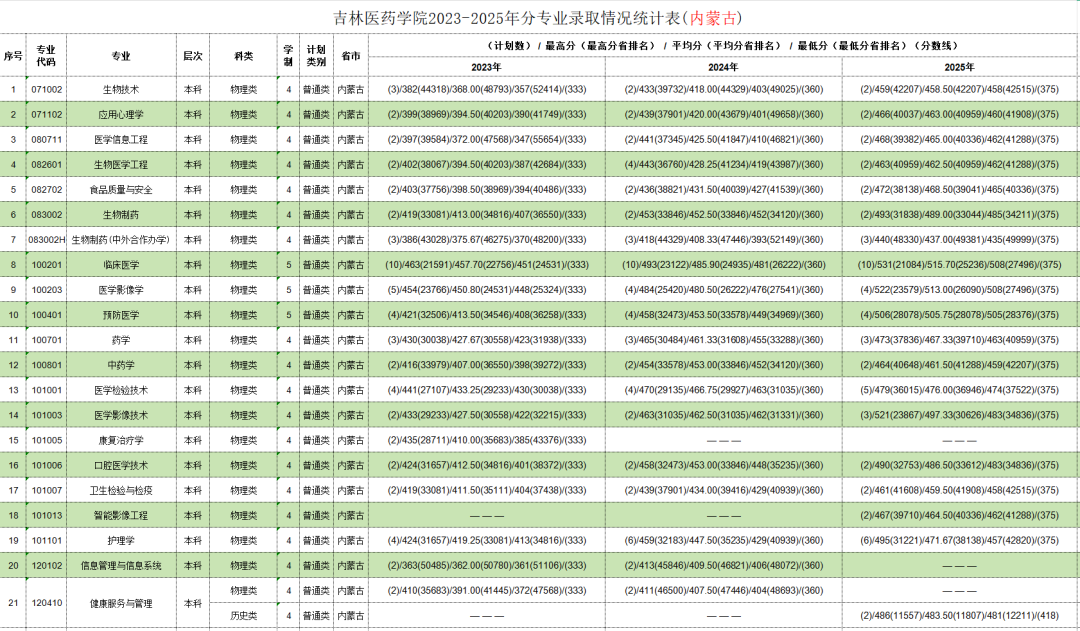Click major code cell 120410

[46, 603]
